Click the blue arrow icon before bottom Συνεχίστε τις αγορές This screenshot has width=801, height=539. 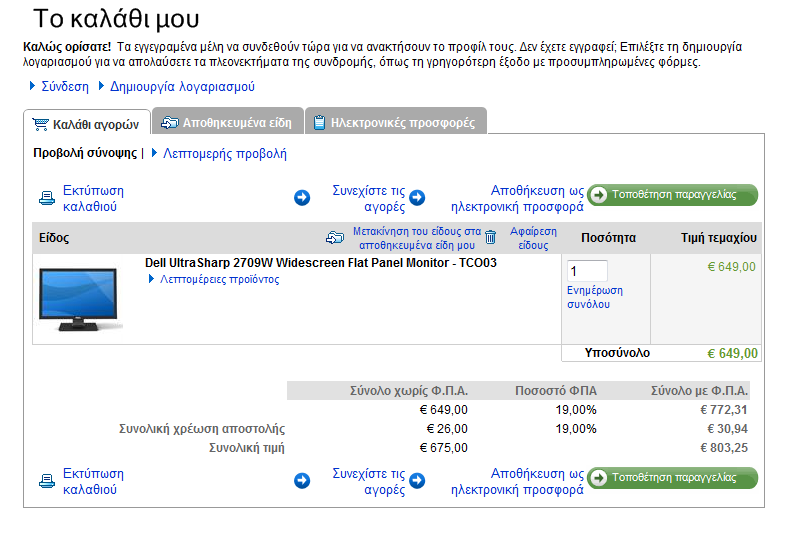[x=302, y=480]
